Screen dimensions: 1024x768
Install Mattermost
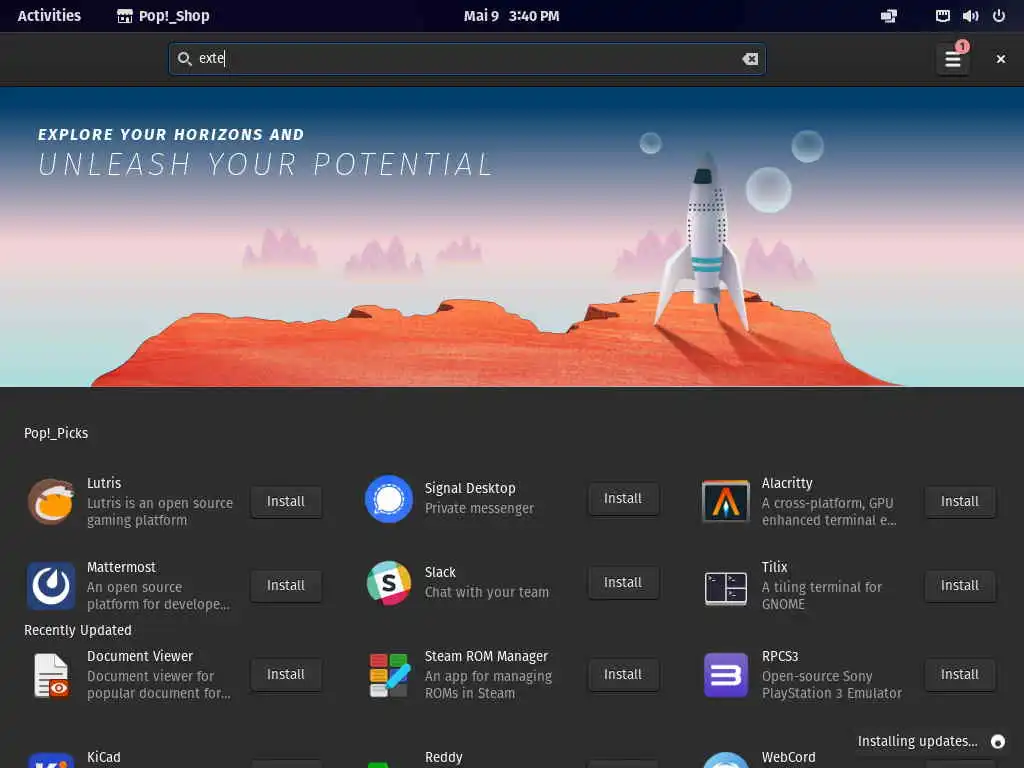286,585
